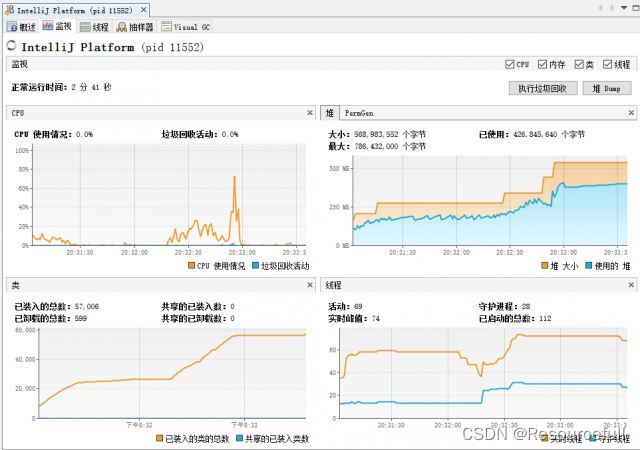Screen dimensions: 640x450
Task: Close the 类 graph panel
Action: pyautogui.click(x=310, y=285)
